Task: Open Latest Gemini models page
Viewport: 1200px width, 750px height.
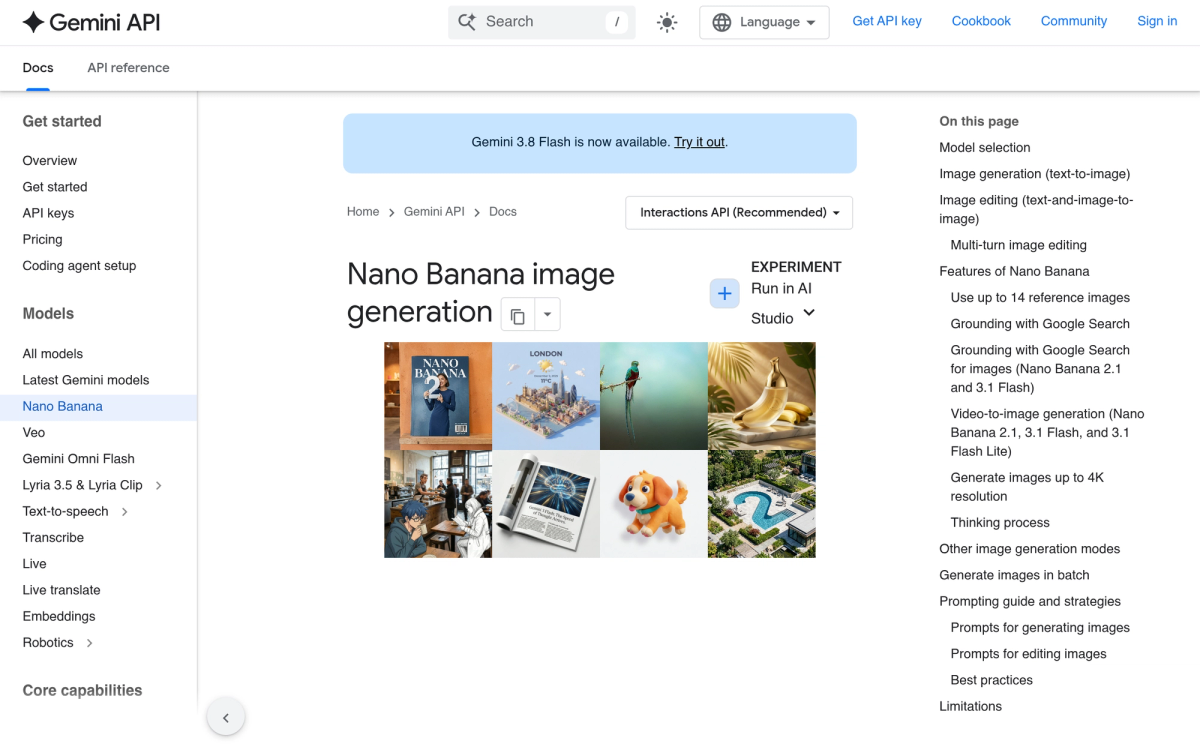Action: pos(86,380)
